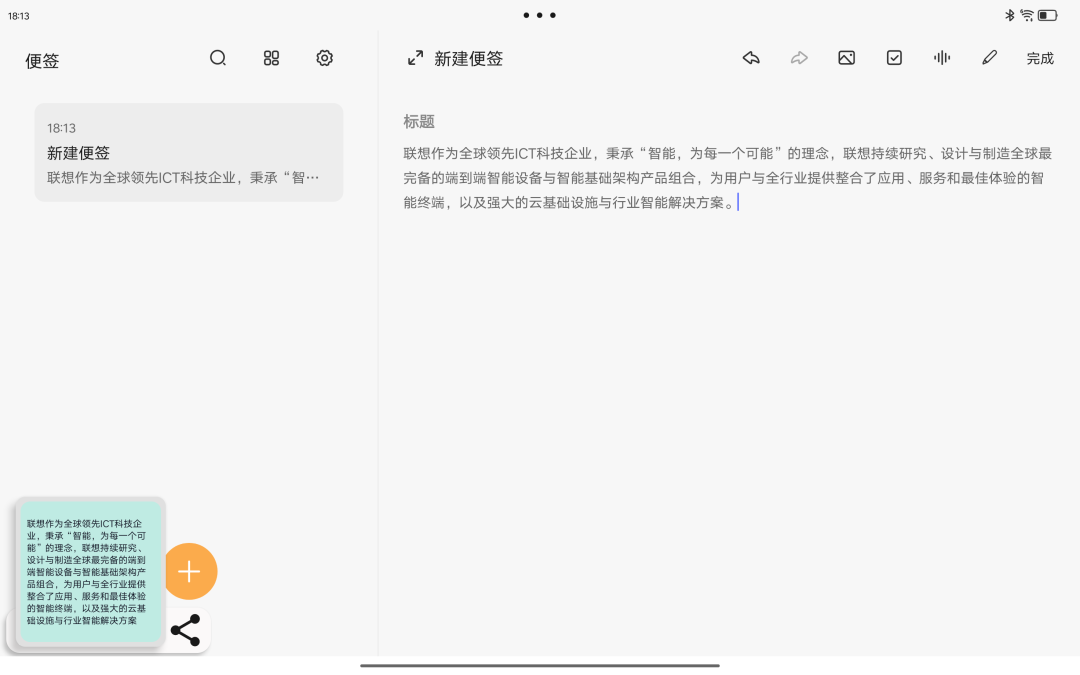Viewport: 1080px width, 675px height.
Task: Create a new note with the plus button
Action: [189, 571]
